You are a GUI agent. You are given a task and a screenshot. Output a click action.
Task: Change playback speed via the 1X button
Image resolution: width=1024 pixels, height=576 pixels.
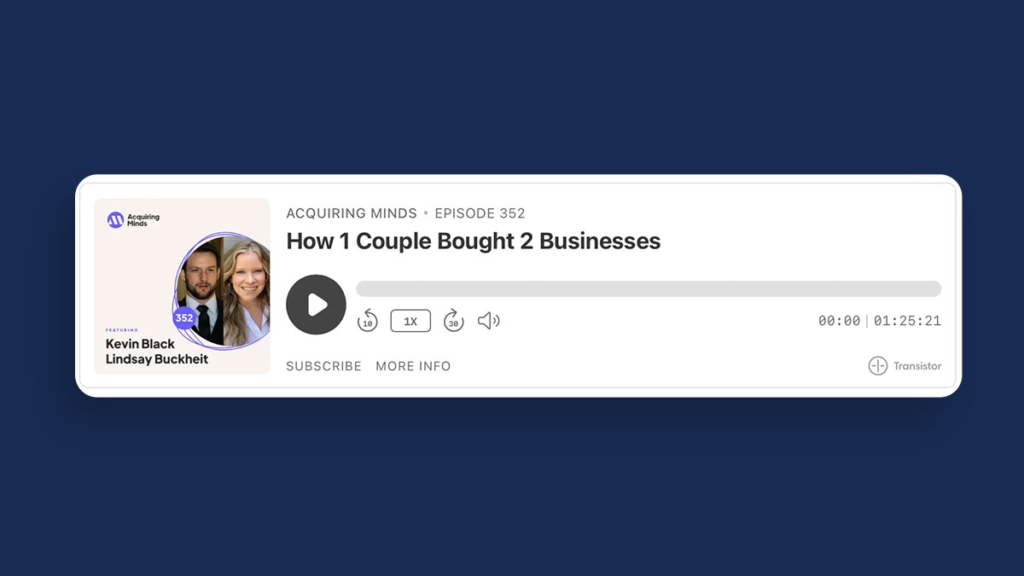[410, 321]
